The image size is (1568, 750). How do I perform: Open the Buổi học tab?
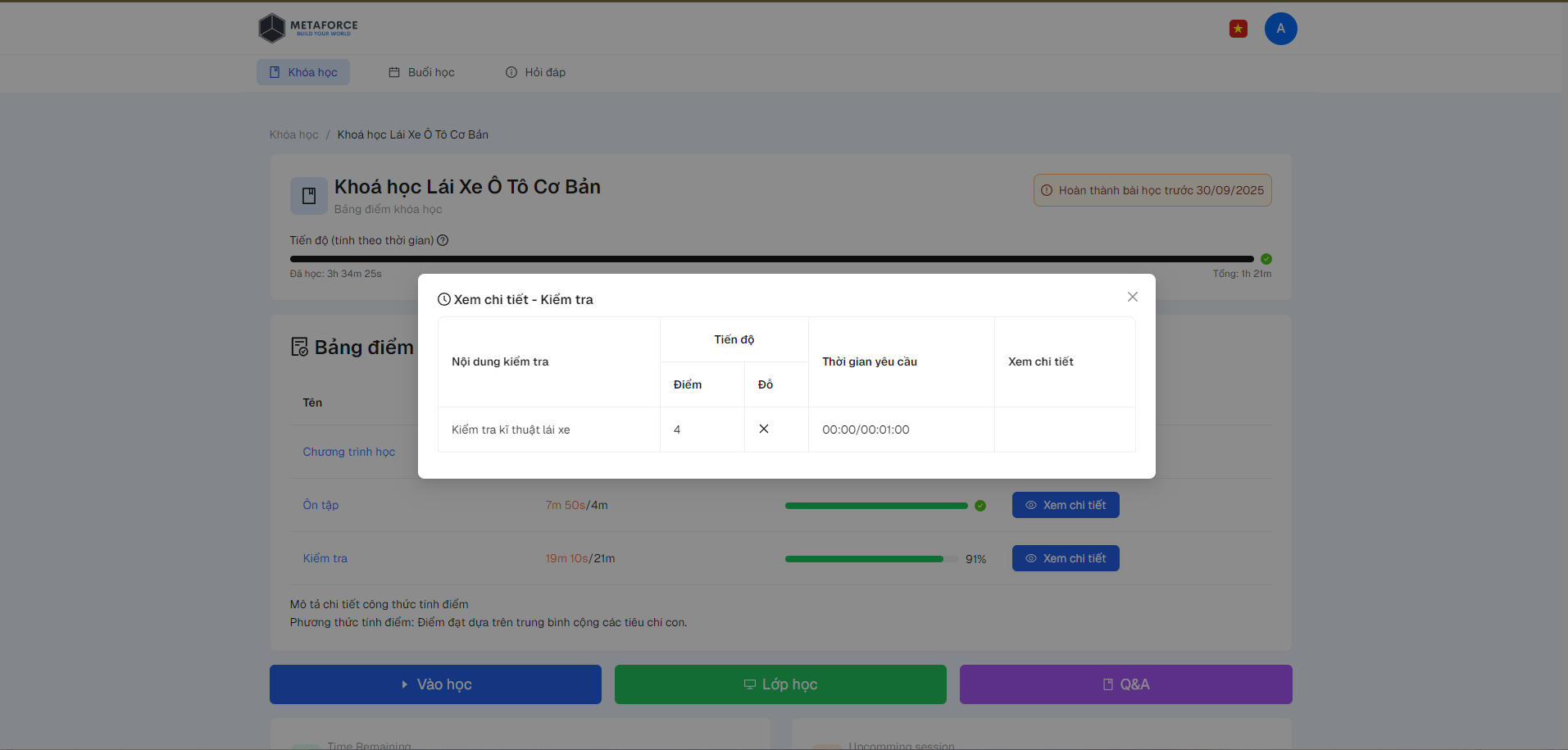coord(421,72)
